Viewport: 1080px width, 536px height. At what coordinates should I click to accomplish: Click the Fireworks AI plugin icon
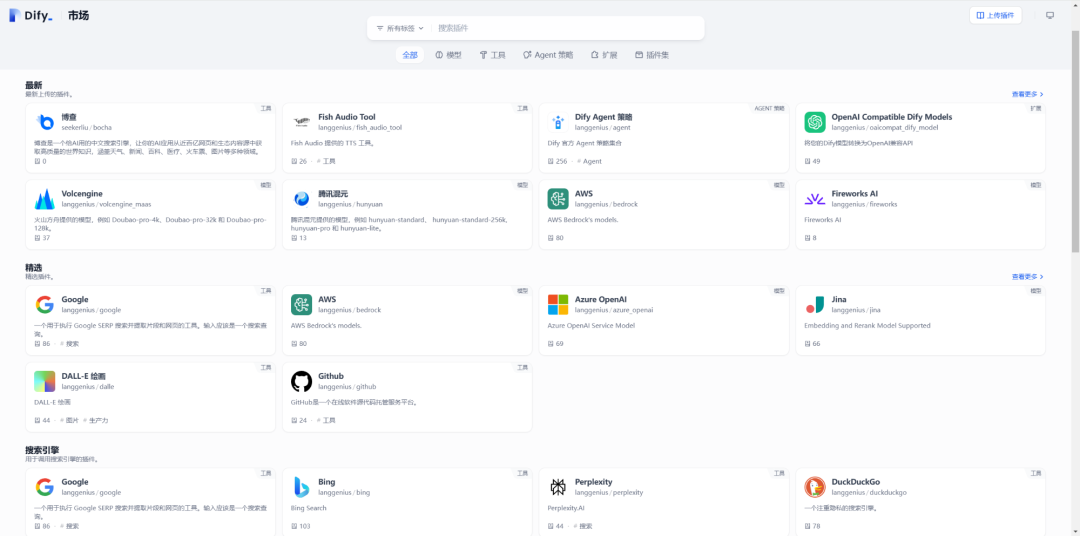pyautogui.click(x=815, y=199)
